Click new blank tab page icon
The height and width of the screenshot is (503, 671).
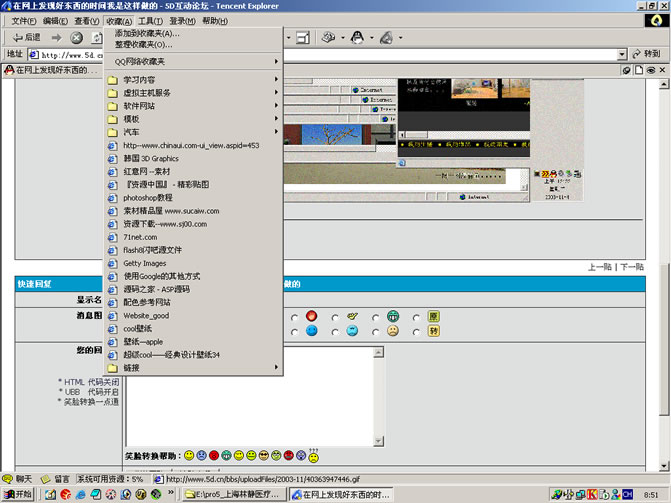point(638,70)
